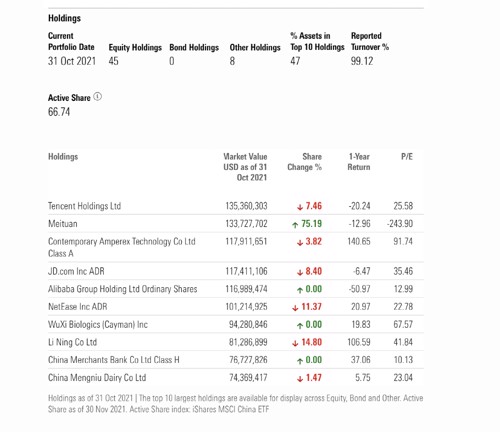This screenshot has width=500, height=432.
Task: Click the green up arrow for Alibaba Group
Action: 300,290
